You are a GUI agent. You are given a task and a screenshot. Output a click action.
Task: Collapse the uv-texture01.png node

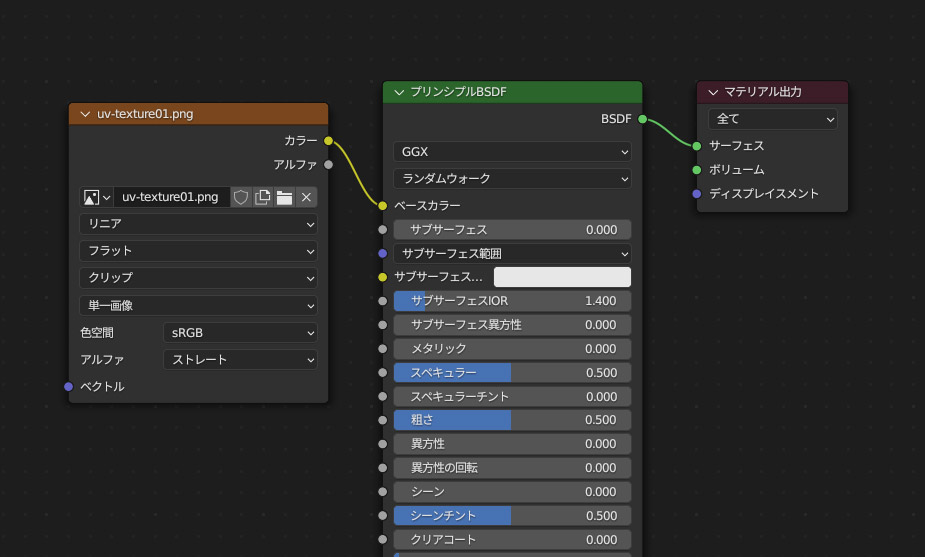[x=84, y=114]
